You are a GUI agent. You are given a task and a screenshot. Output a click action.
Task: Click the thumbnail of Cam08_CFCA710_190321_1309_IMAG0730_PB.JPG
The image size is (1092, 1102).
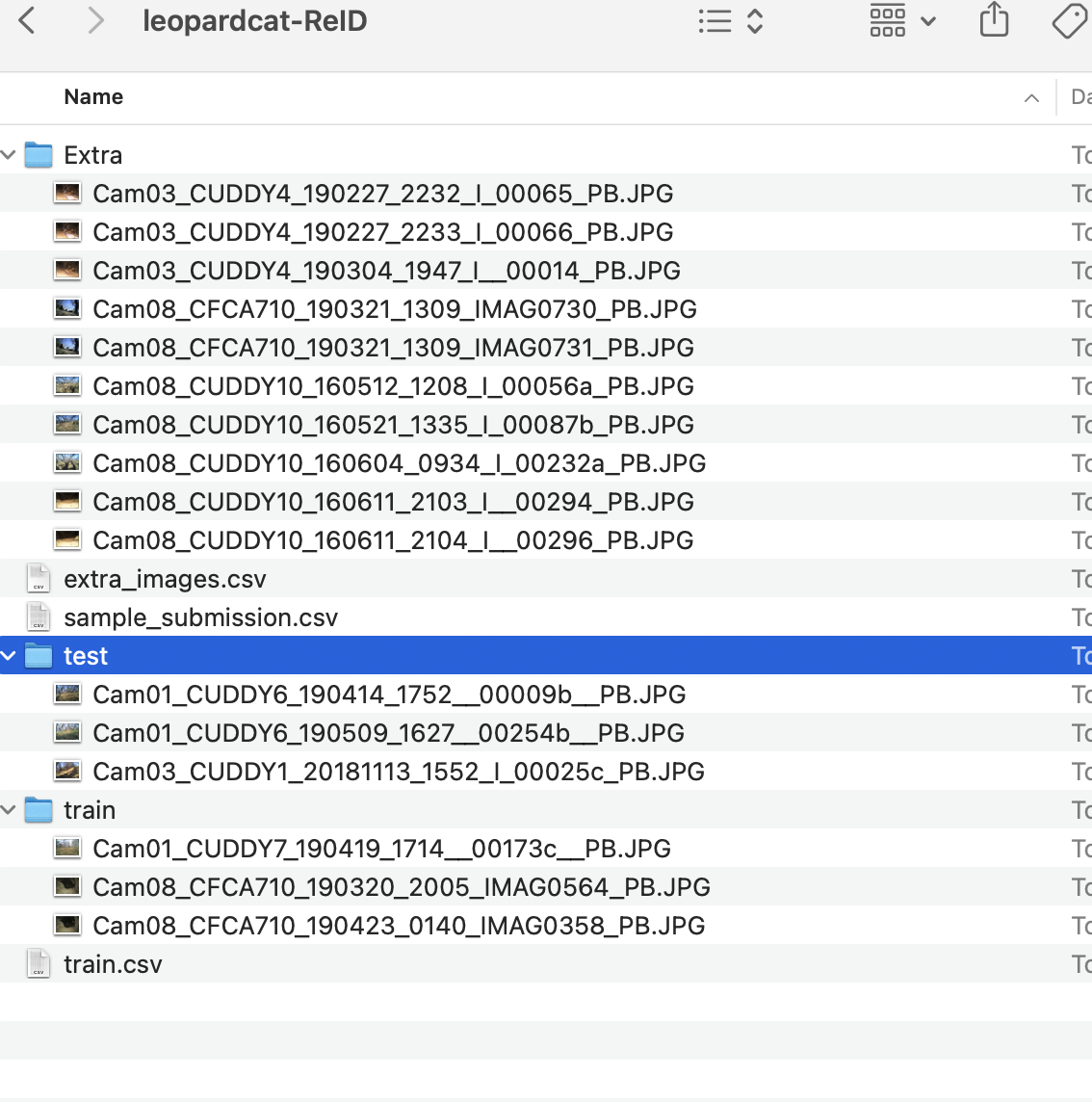[x=67, y=308]
